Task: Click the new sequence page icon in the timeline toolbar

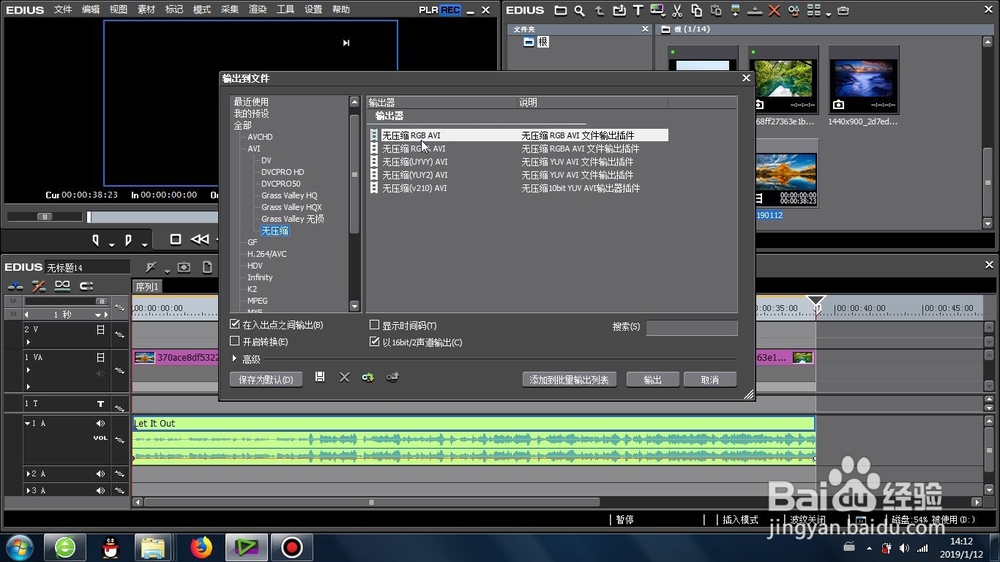Action: [207, 267]
